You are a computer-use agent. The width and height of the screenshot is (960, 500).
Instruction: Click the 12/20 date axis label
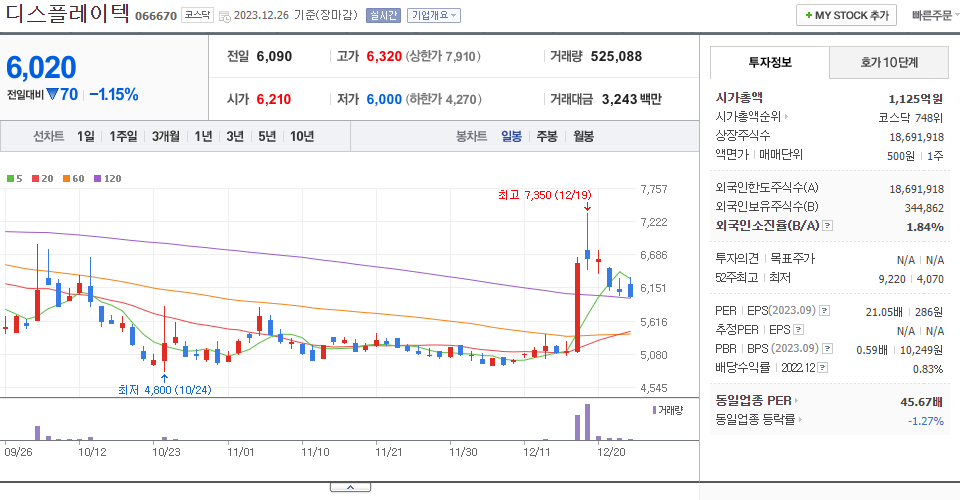coord(611,452)
